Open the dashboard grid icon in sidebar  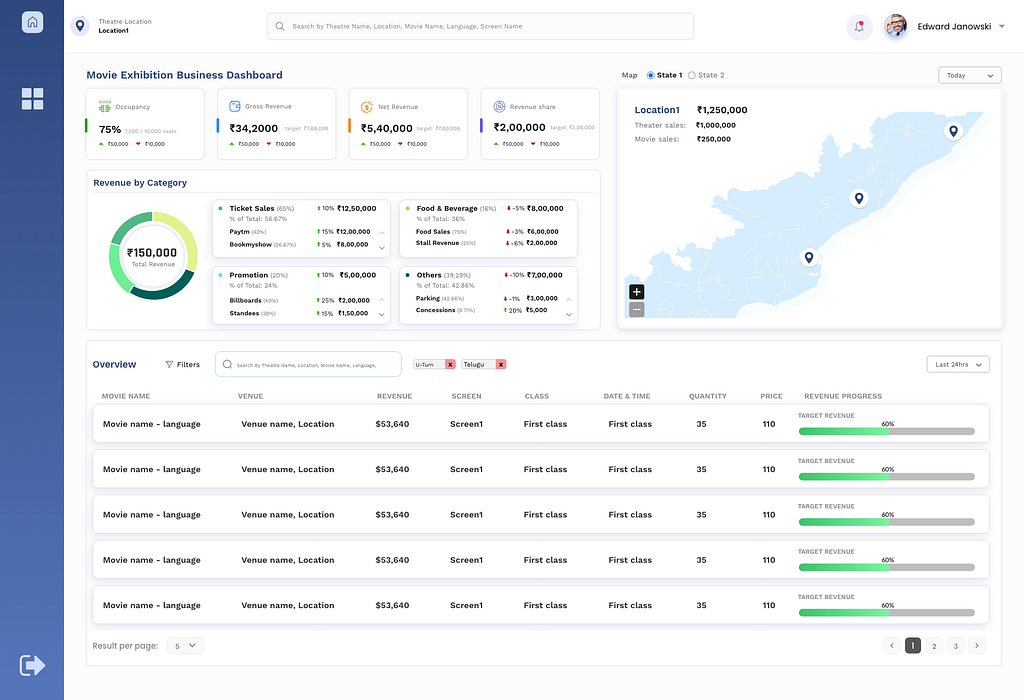(33, 99)
